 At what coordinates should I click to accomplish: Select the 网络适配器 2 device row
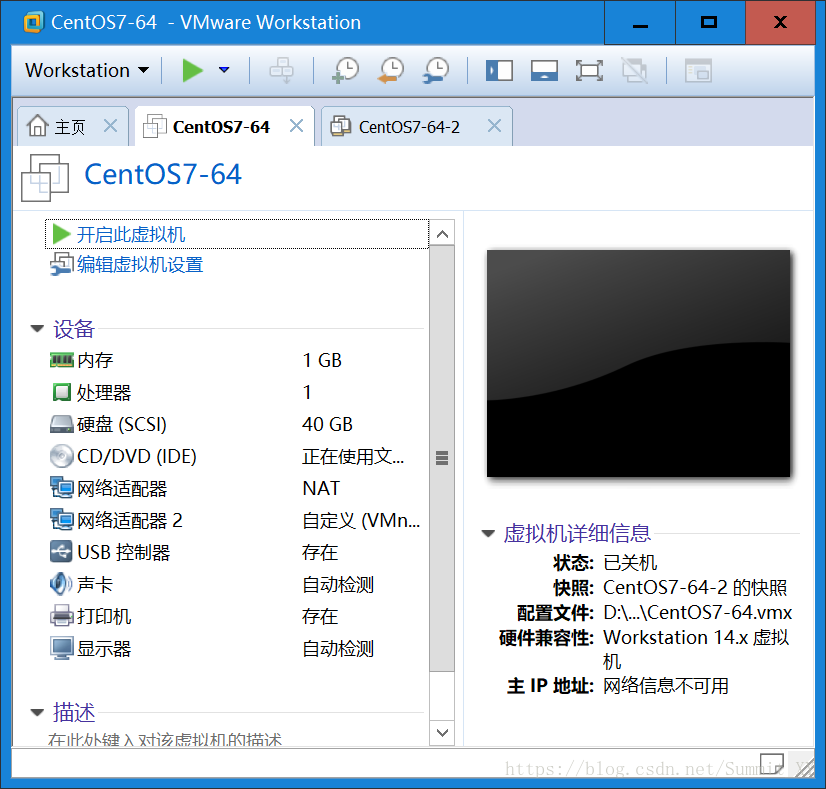click(x=235, y=520)
